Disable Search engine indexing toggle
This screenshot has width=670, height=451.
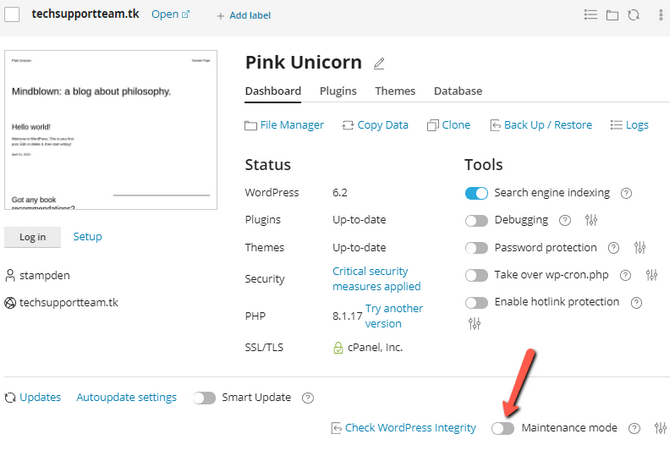pos(477,193)
